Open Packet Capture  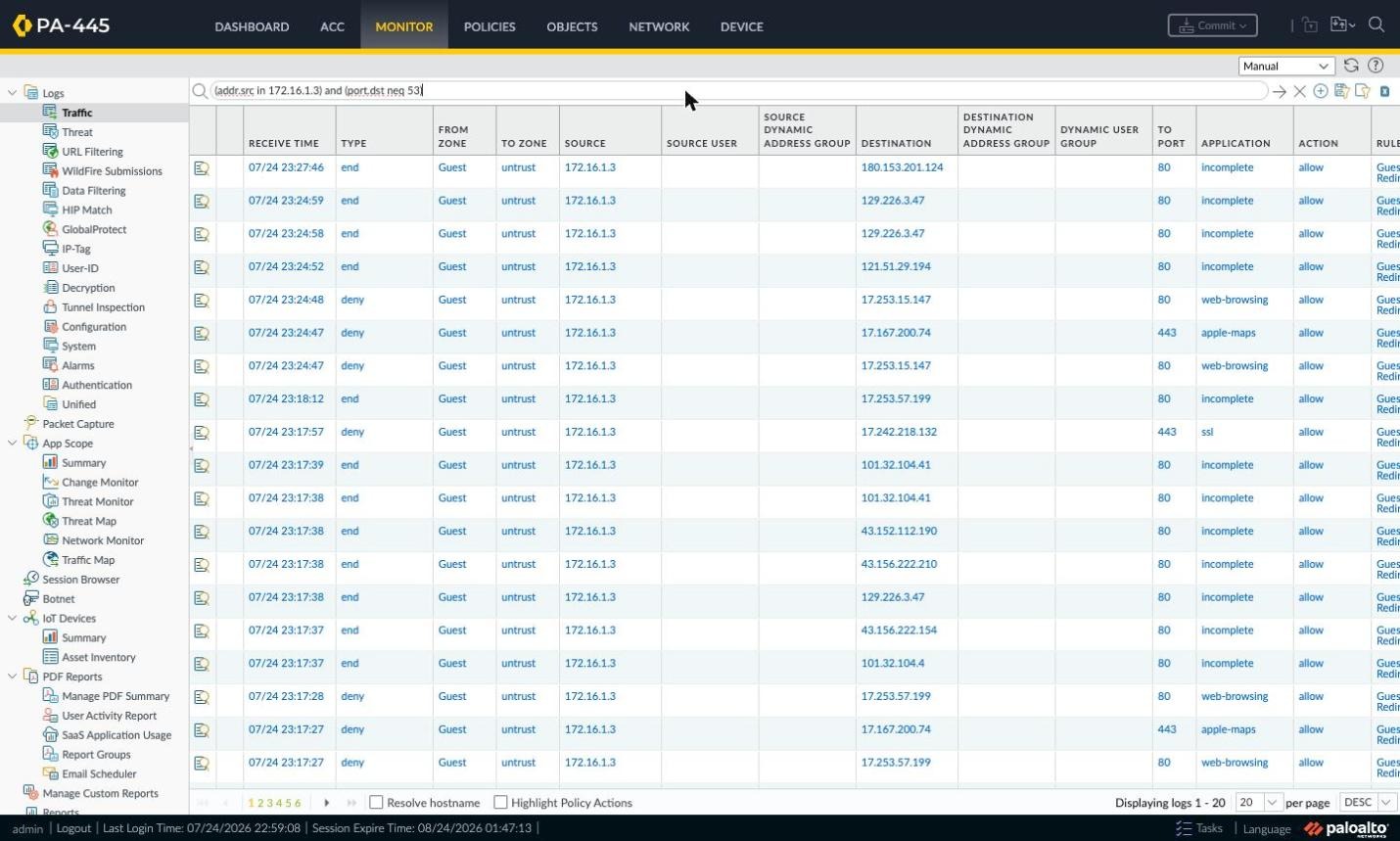78,424
